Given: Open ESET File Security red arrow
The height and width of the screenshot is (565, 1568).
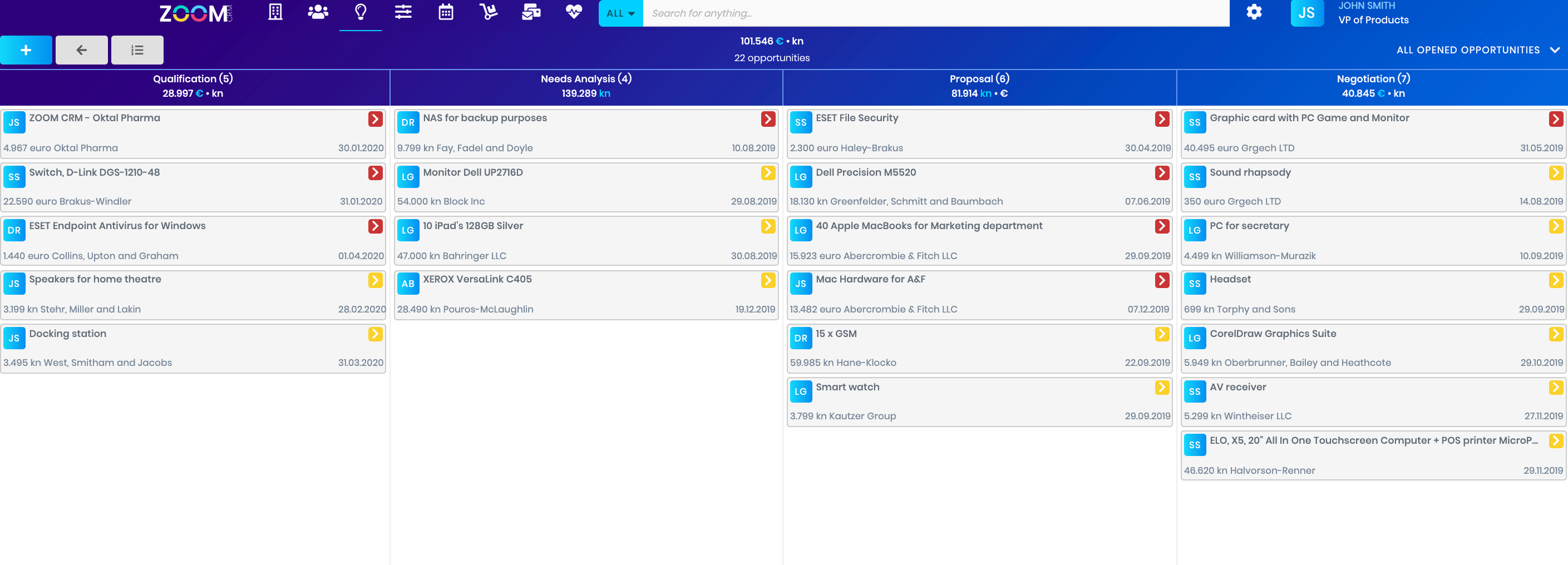Looking at the screenshot, I should pos(1162,119).
